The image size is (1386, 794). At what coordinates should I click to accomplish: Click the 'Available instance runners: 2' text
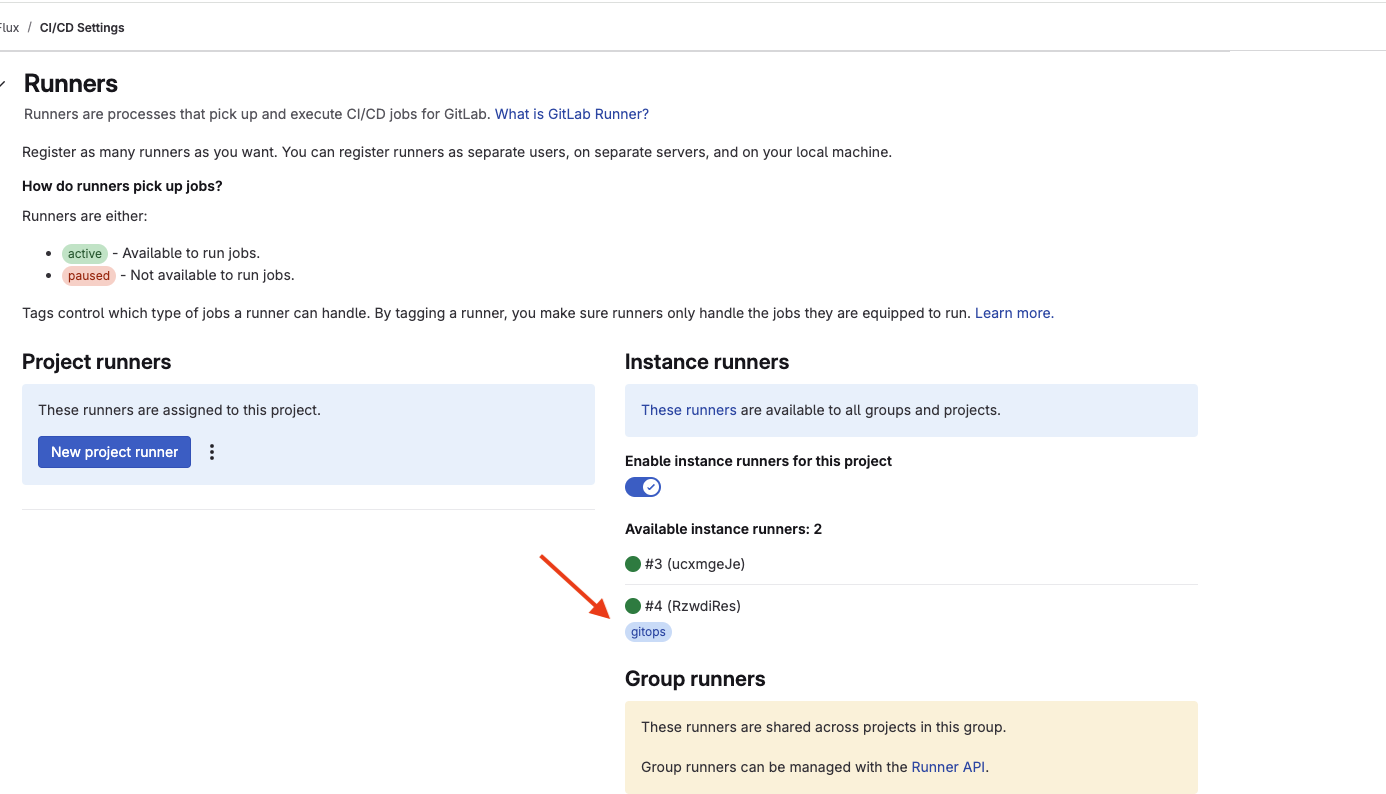pos(723,529)
